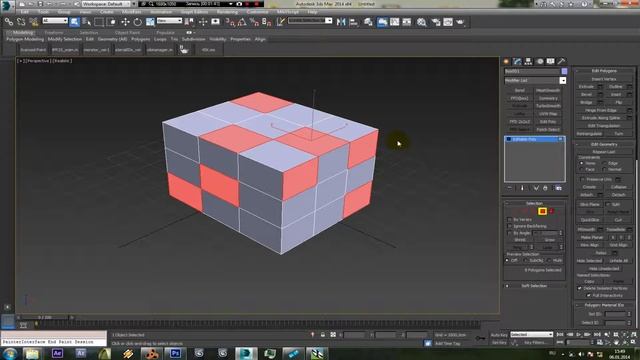Image resolution: width=640 pixels, height=360 pixels.
Task: Switch to the Object Paint ribbon tab
Action: [127, 32]
